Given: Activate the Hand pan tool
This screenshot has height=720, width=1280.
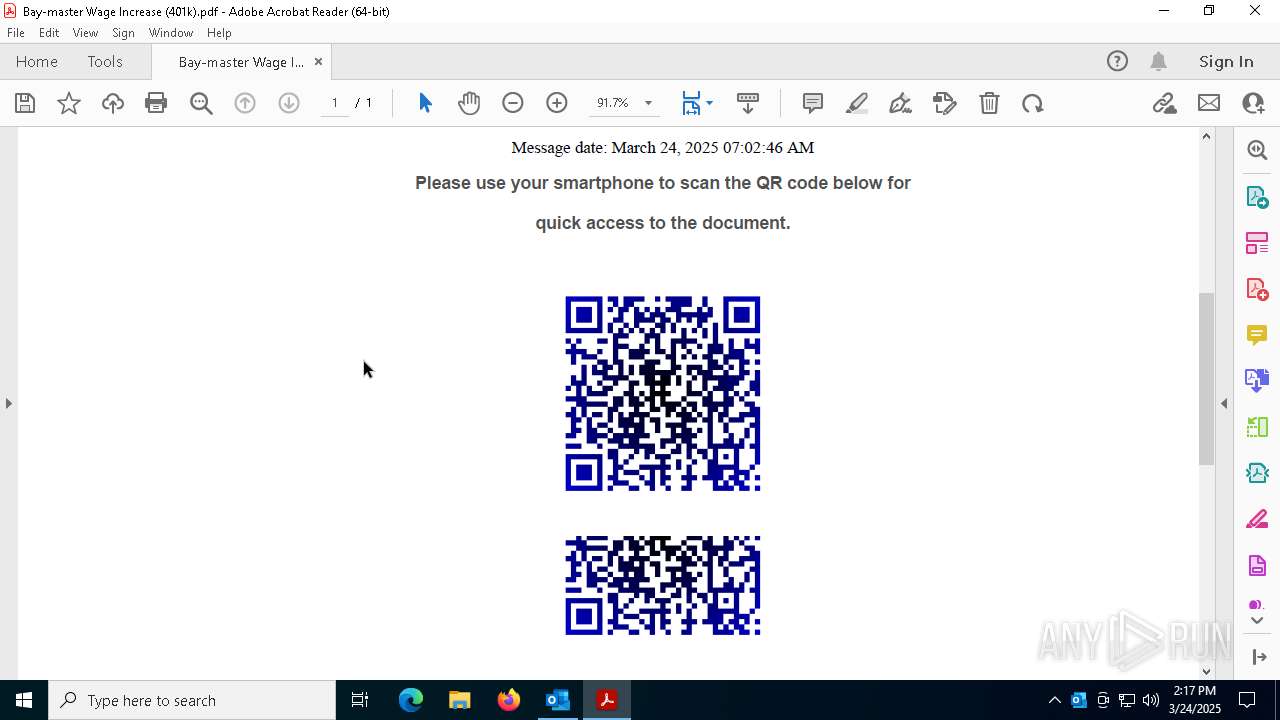Looking at the screenshot, I should point(469,103).
